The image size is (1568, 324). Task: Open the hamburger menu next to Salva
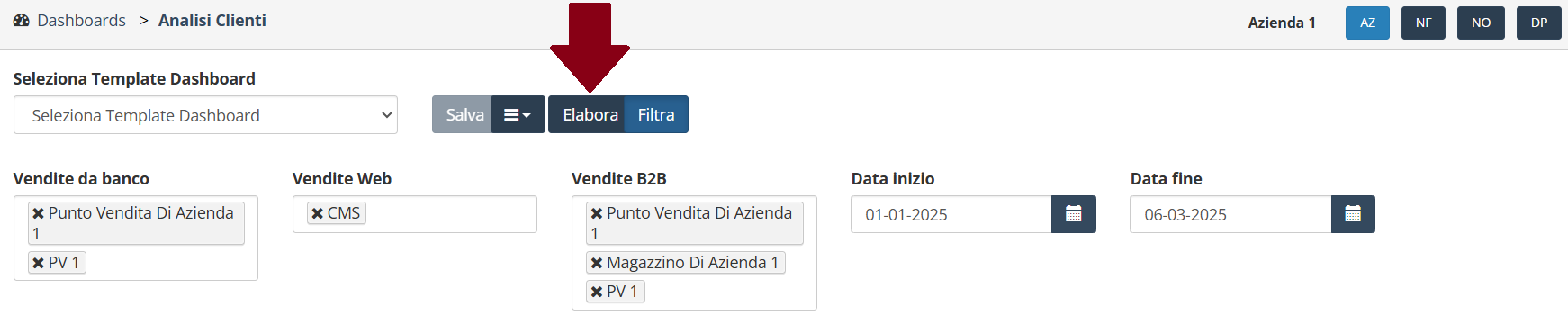(x=518, y=114)
